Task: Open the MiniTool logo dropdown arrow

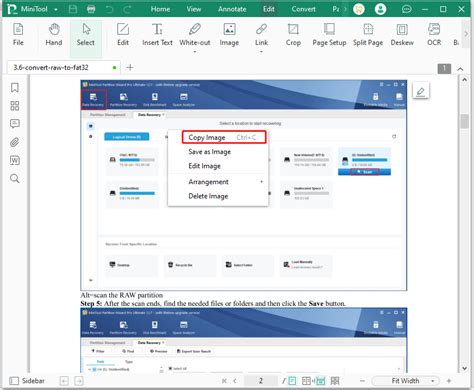Action: (x=56, y=9)
